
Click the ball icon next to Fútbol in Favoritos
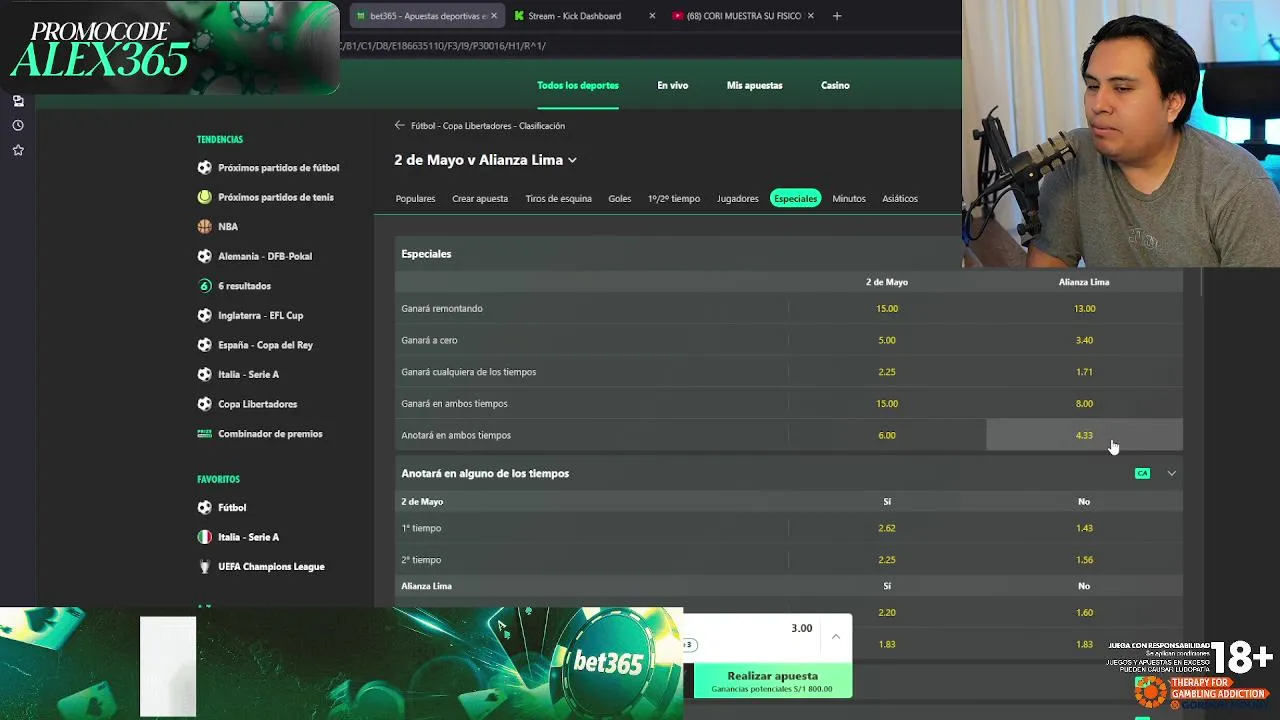pyautogui.click(x=204, y=508)
